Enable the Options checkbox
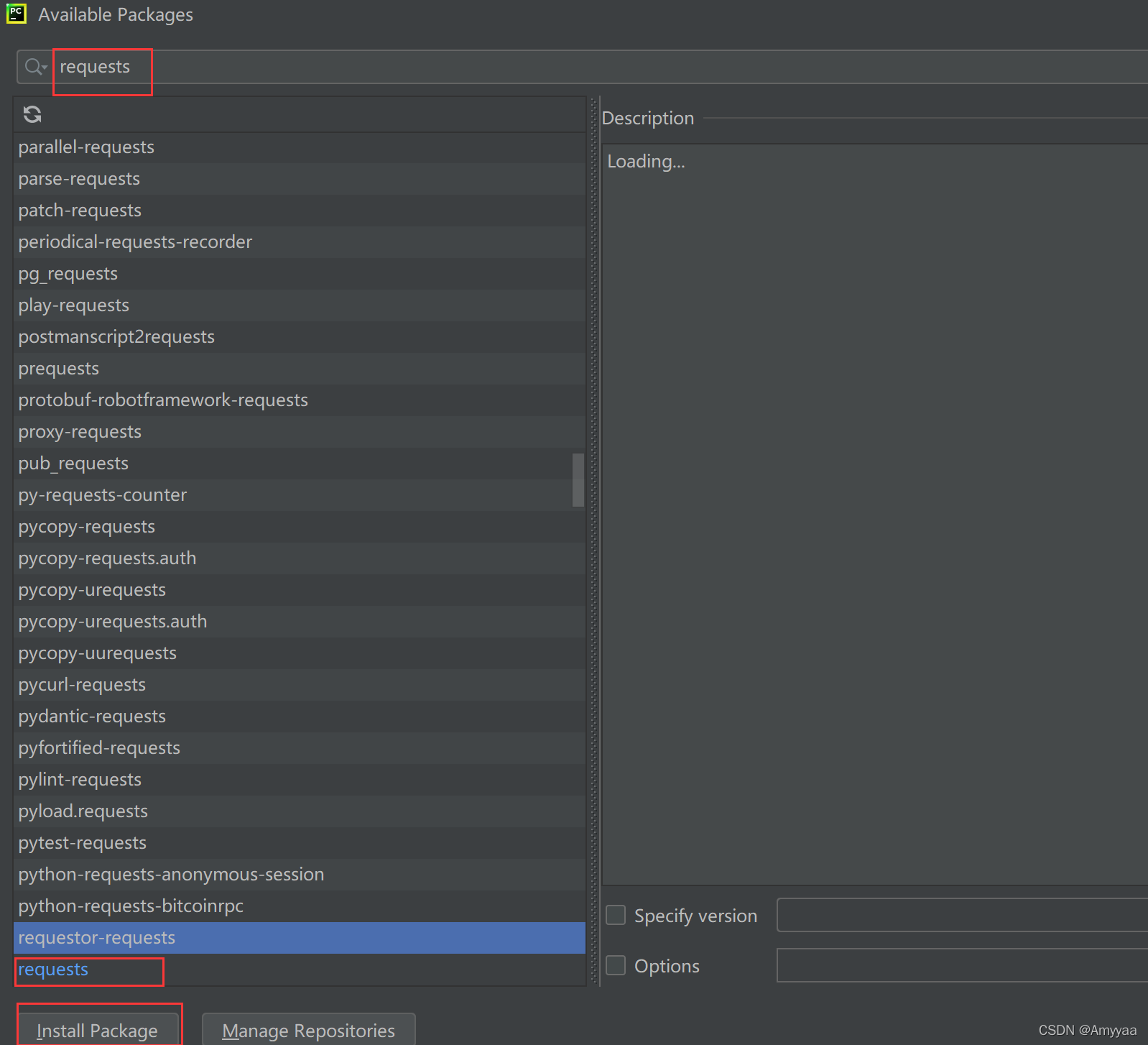The image size is (1148, 1045). coord(616,965)
